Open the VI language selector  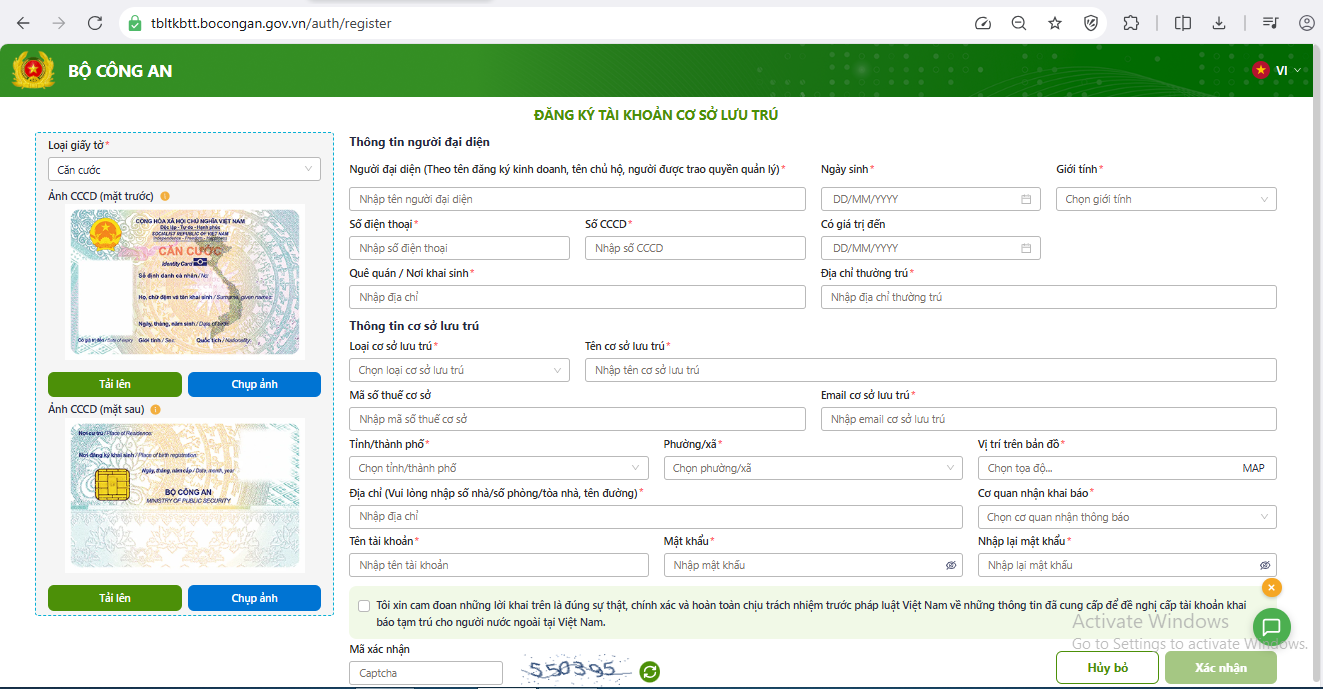coord(1277,70)
